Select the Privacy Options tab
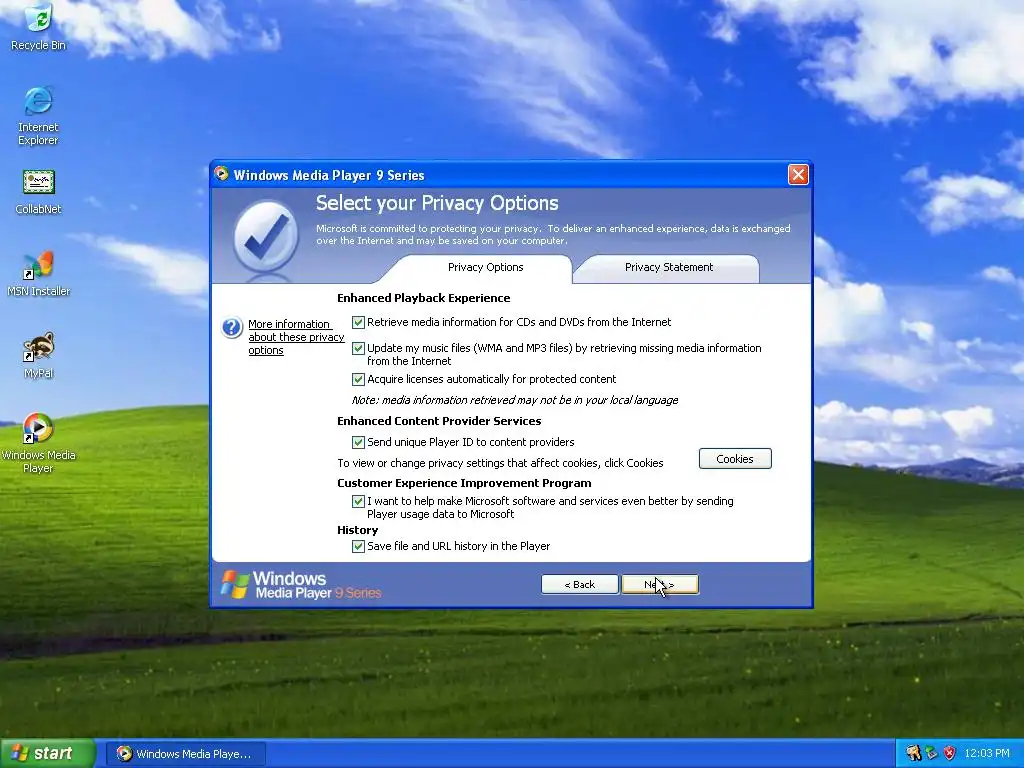Viewport: 1024px width, 768px height. (485, 268)
